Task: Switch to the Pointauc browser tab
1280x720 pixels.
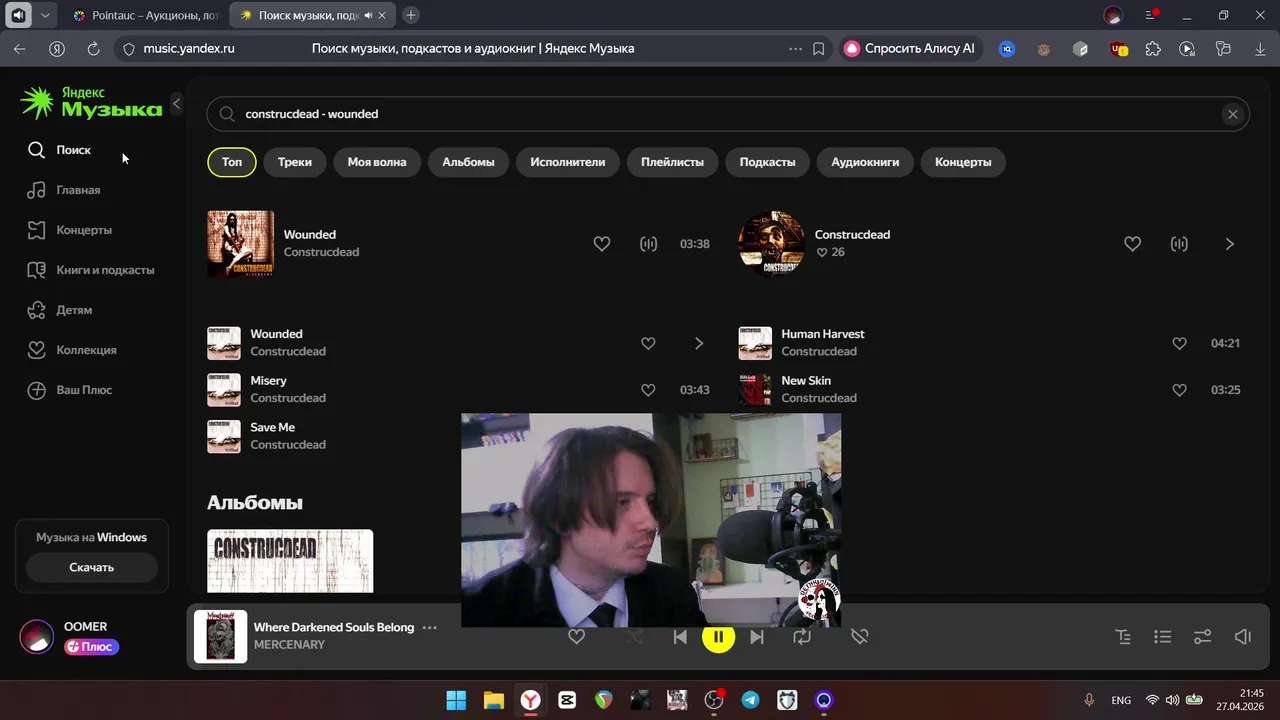Action: click(146, 15)
